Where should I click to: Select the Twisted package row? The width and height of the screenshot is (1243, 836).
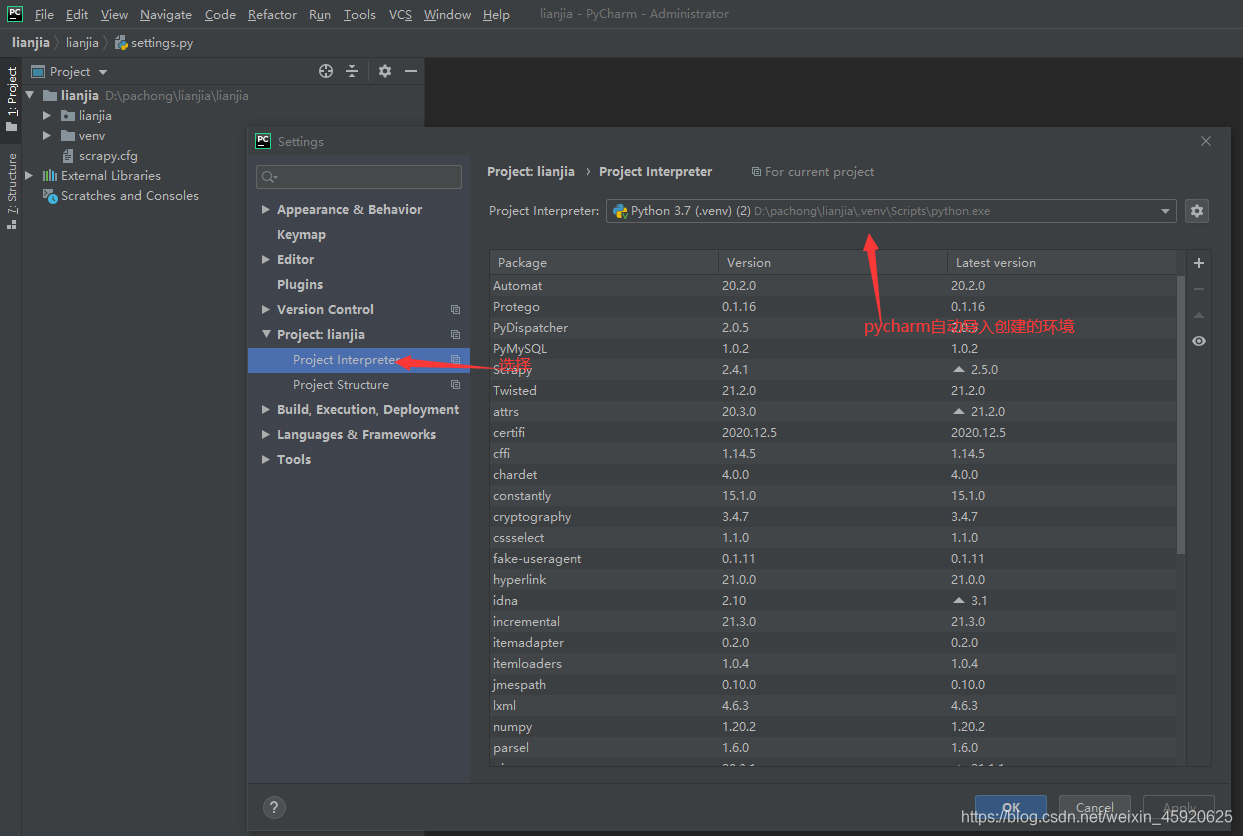pos(833,391)
